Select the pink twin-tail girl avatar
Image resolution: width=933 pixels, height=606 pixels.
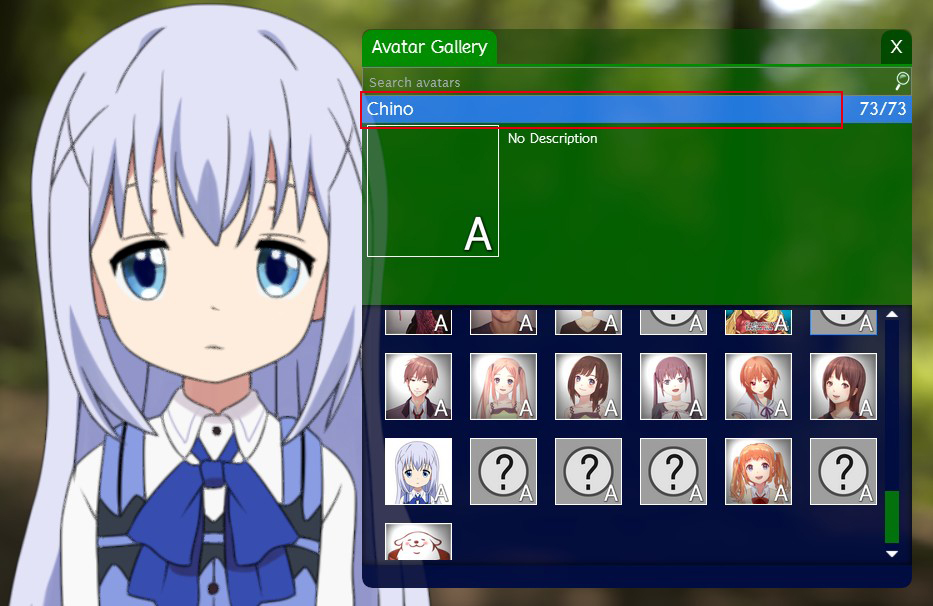click(x=503, y=386)
